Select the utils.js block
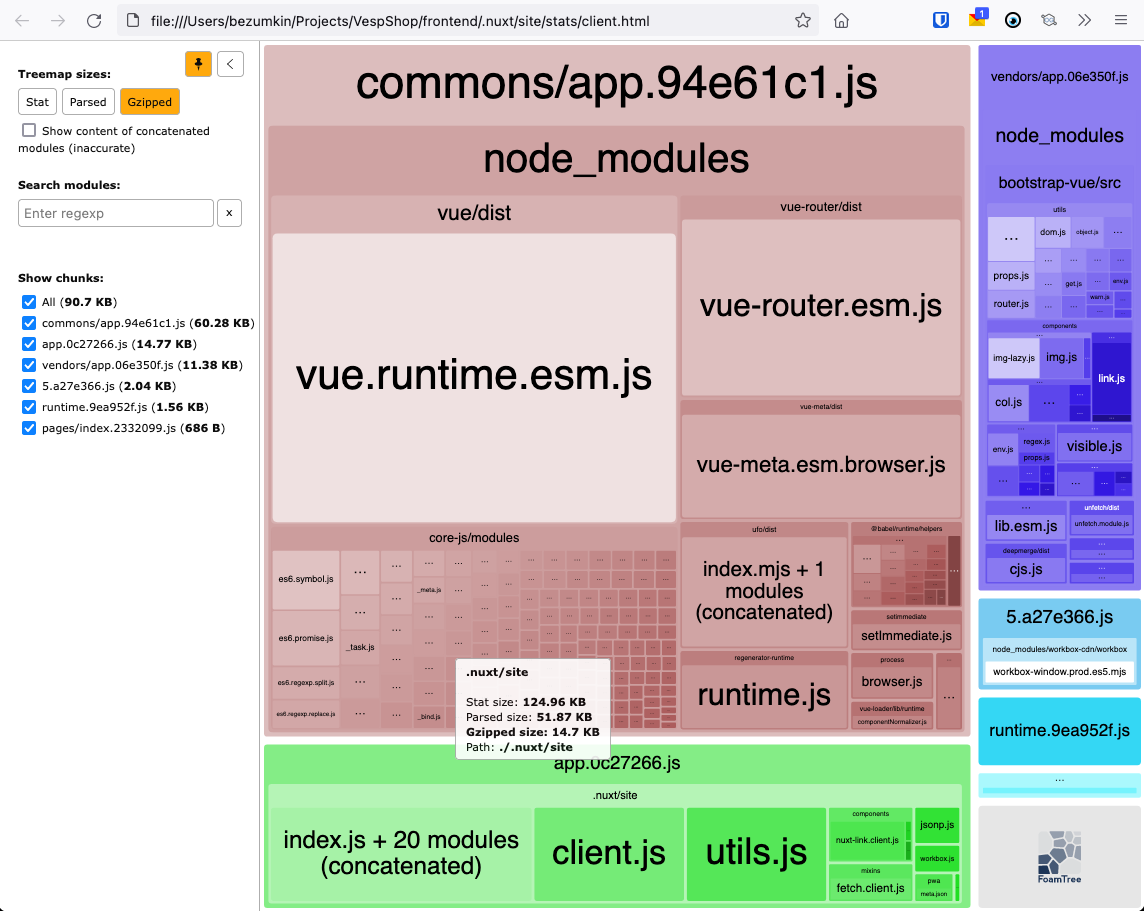The width and height of the screenshot is (1144, 911). point(756,853)
